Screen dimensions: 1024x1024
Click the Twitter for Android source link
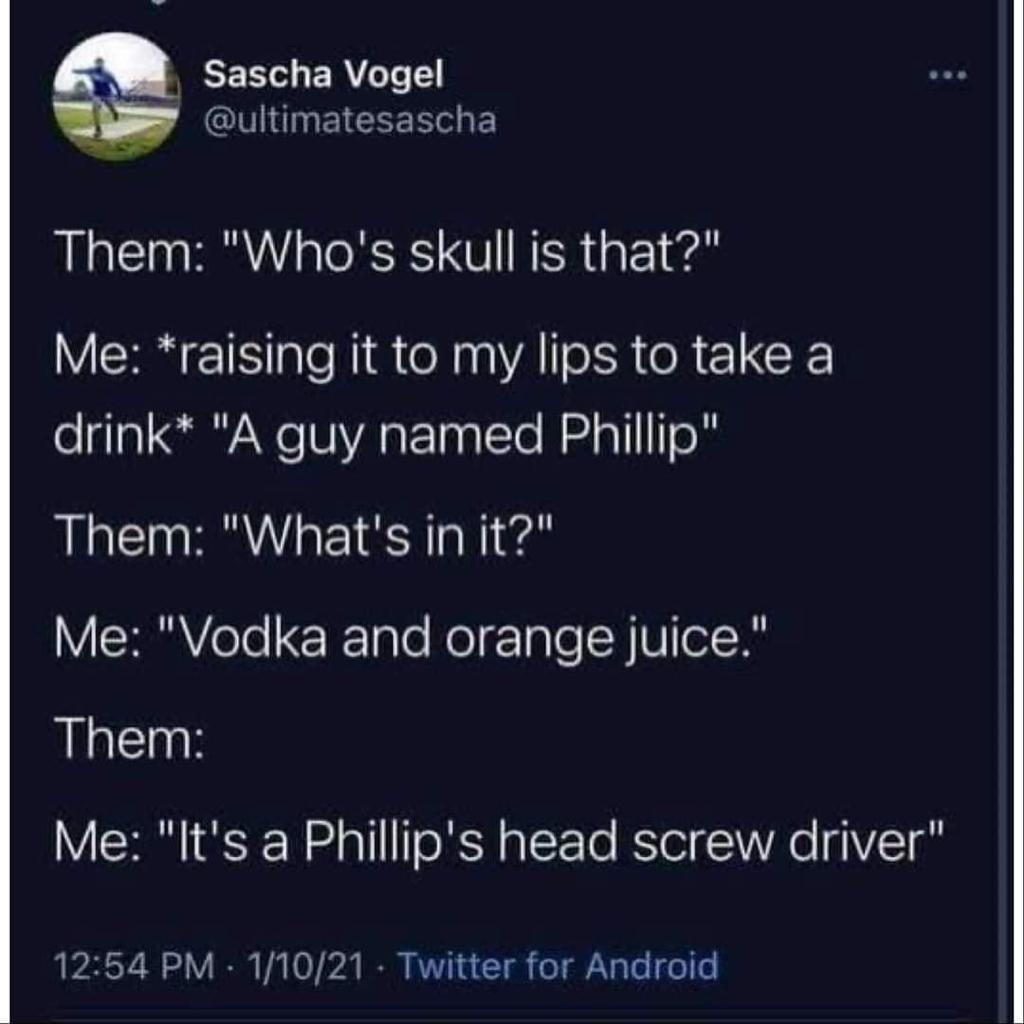click(558, 966)
